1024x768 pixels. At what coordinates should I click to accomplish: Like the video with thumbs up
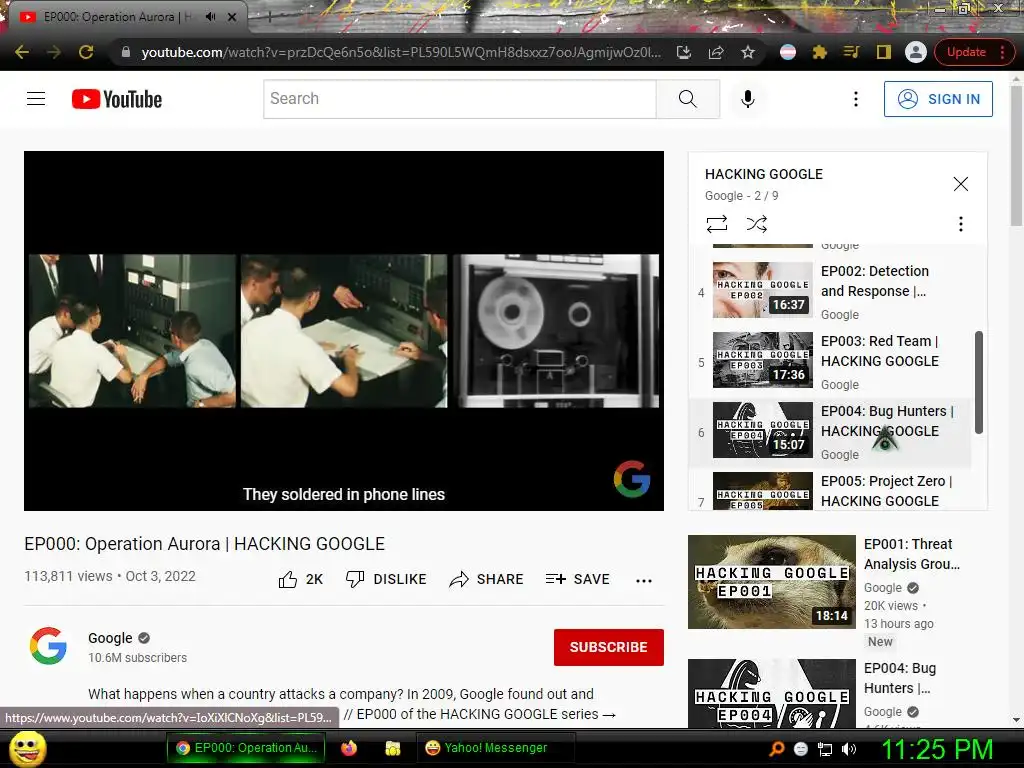[300, 579]
